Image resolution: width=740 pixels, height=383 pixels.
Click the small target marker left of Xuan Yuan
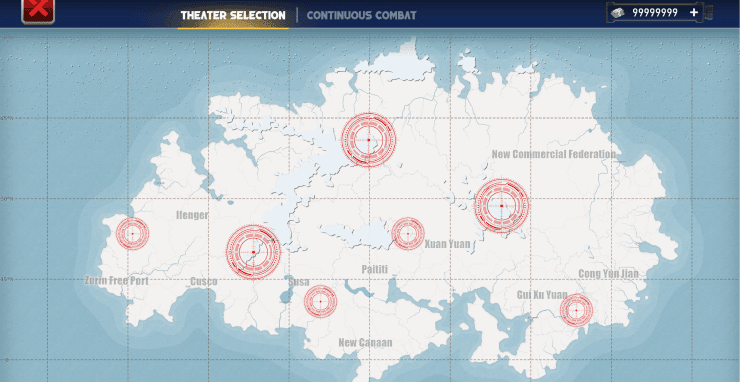[408, 233]
